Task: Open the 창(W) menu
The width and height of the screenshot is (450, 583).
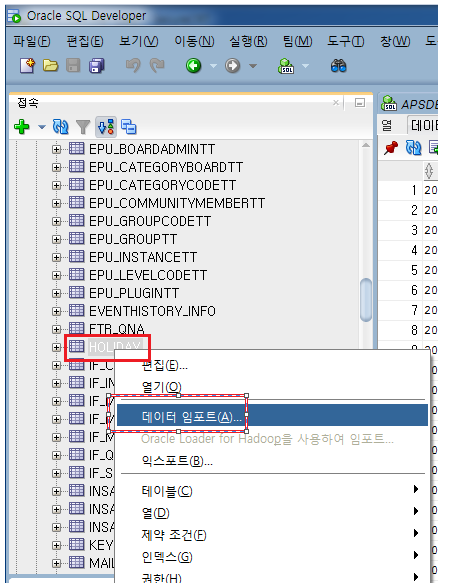Action: [395, 41]
